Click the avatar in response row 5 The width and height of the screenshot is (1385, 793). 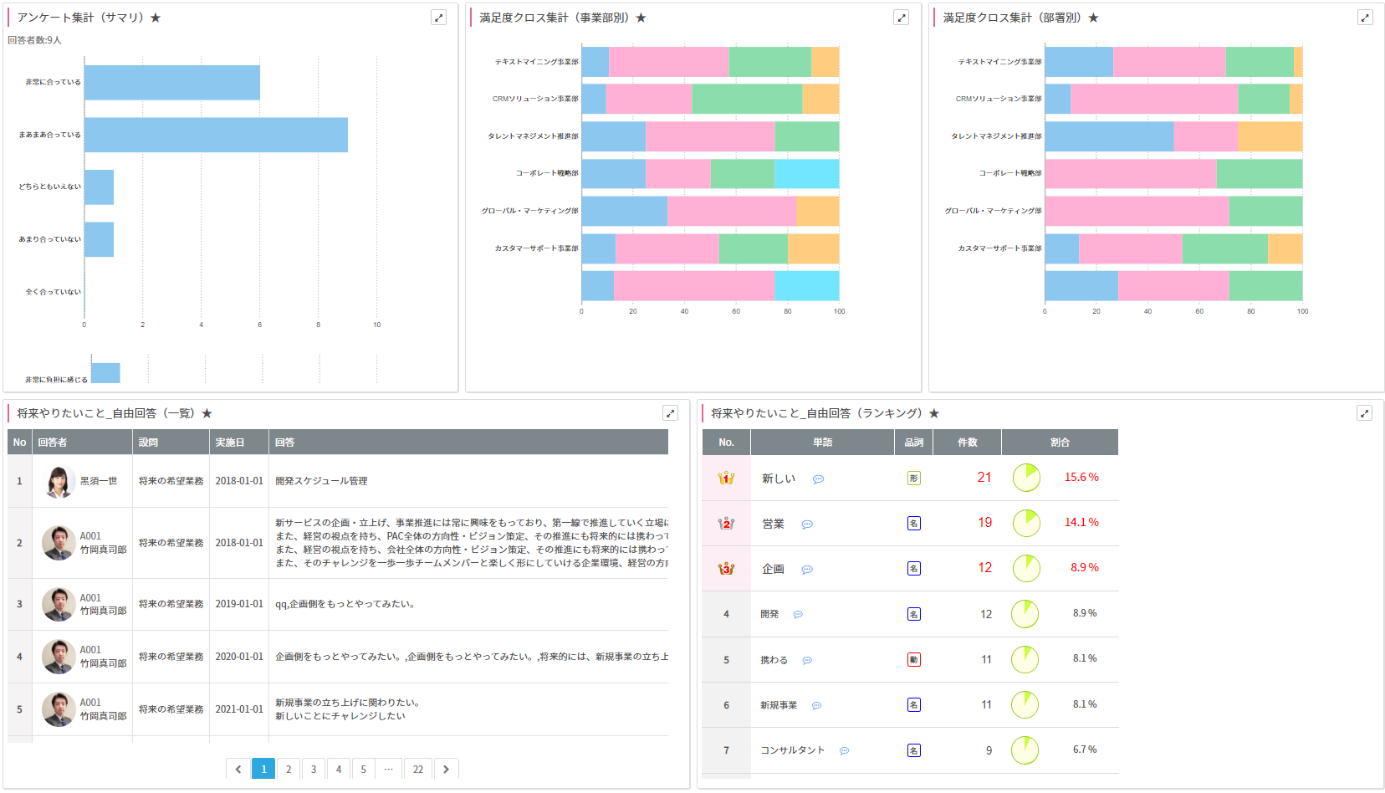(x=59, y=709)
